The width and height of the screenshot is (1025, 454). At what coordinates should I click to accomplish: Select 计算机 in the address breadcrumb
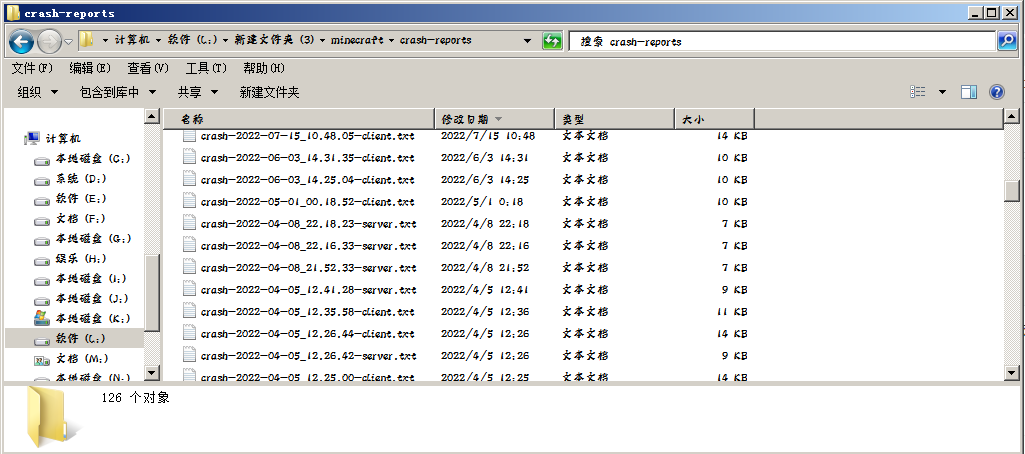coord(131,40)
